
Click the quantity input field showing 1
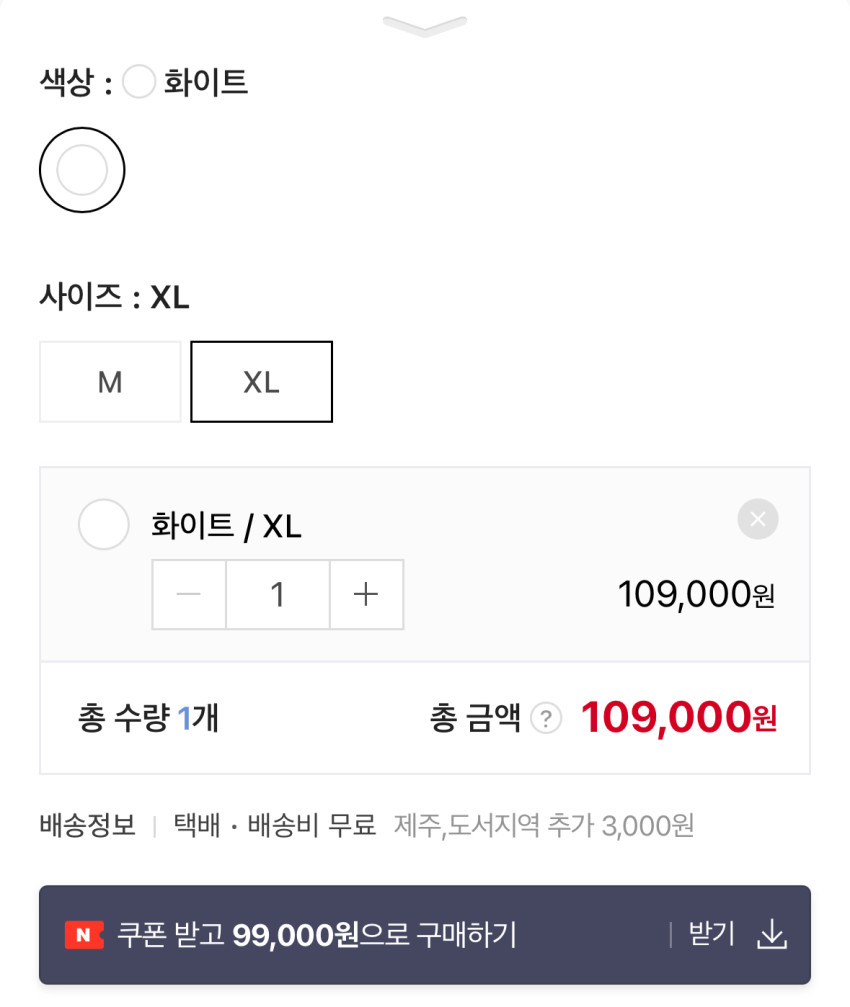click(278, 595)
